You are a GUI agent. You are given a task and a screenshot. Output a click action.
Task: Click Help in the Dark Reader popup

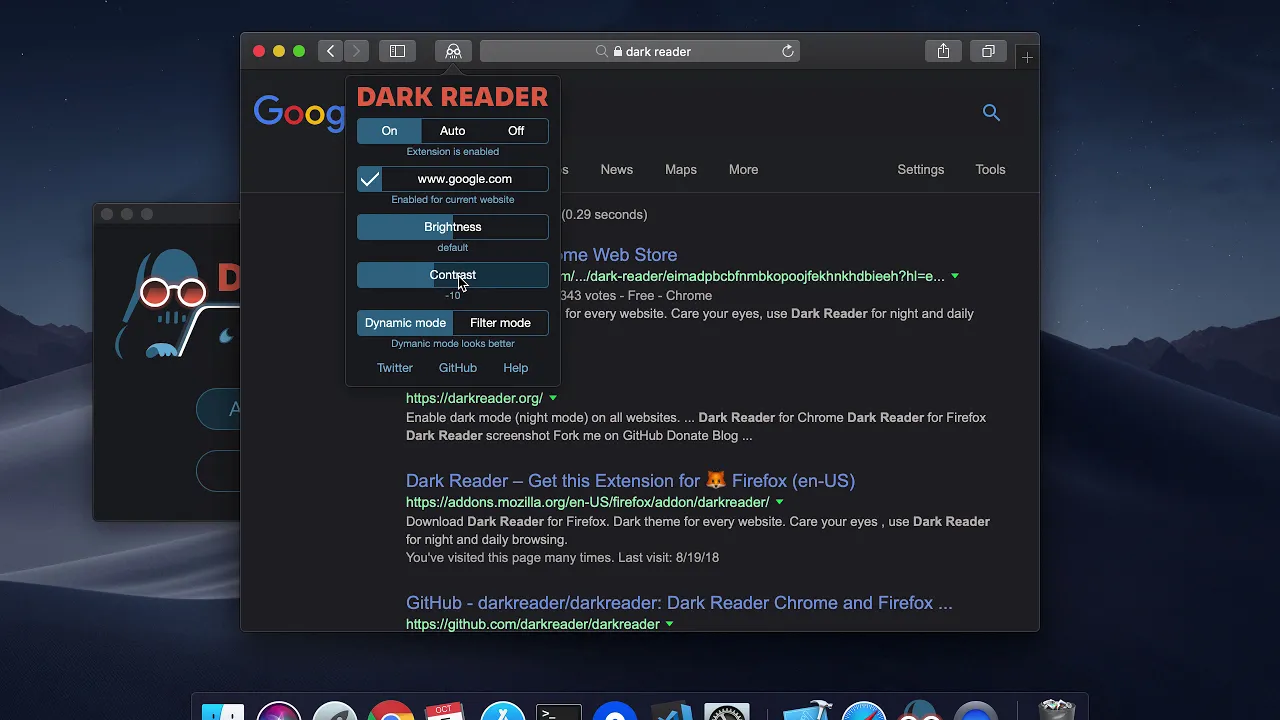pos(516,368)
